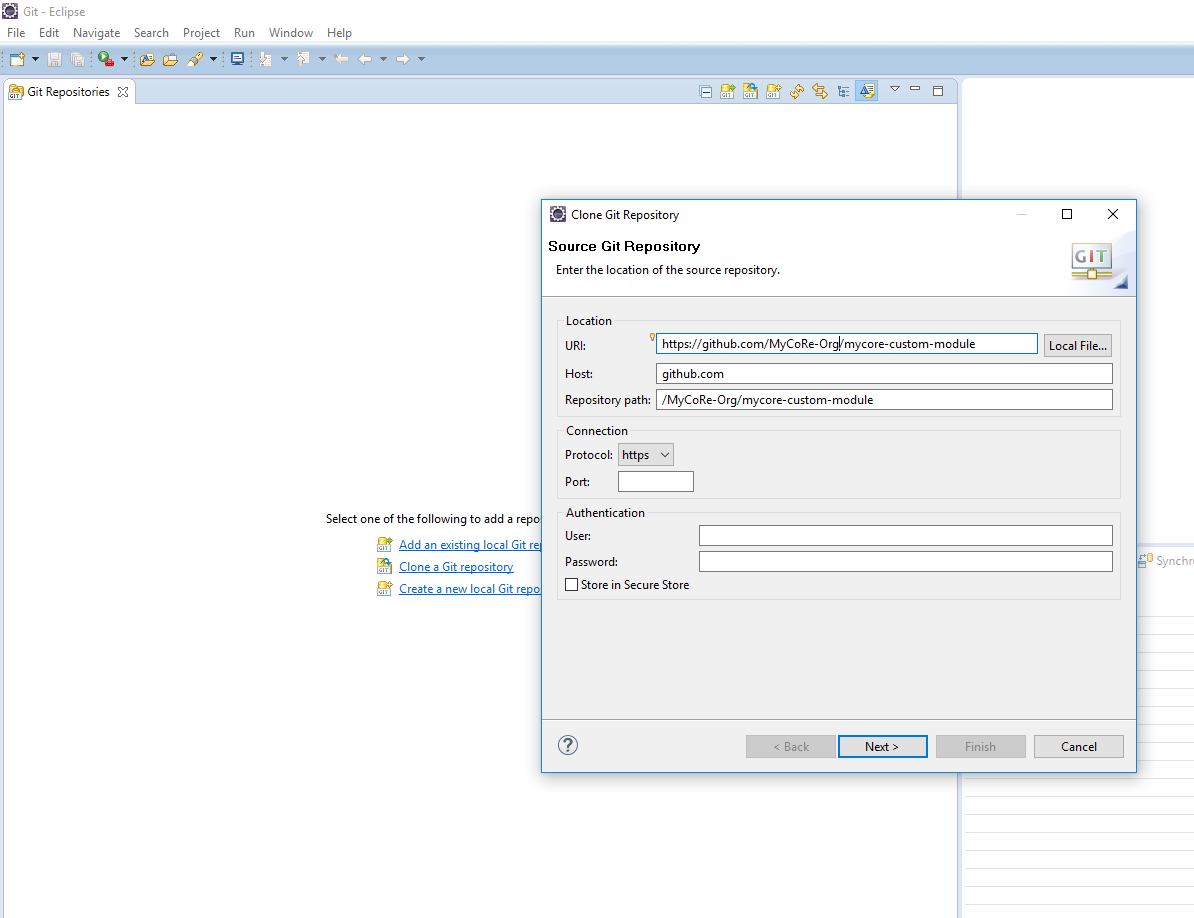The width and height of the screenshot is (1194, 918).
Task: Click the Back navigation arrow icon
Action: (366, 59)
